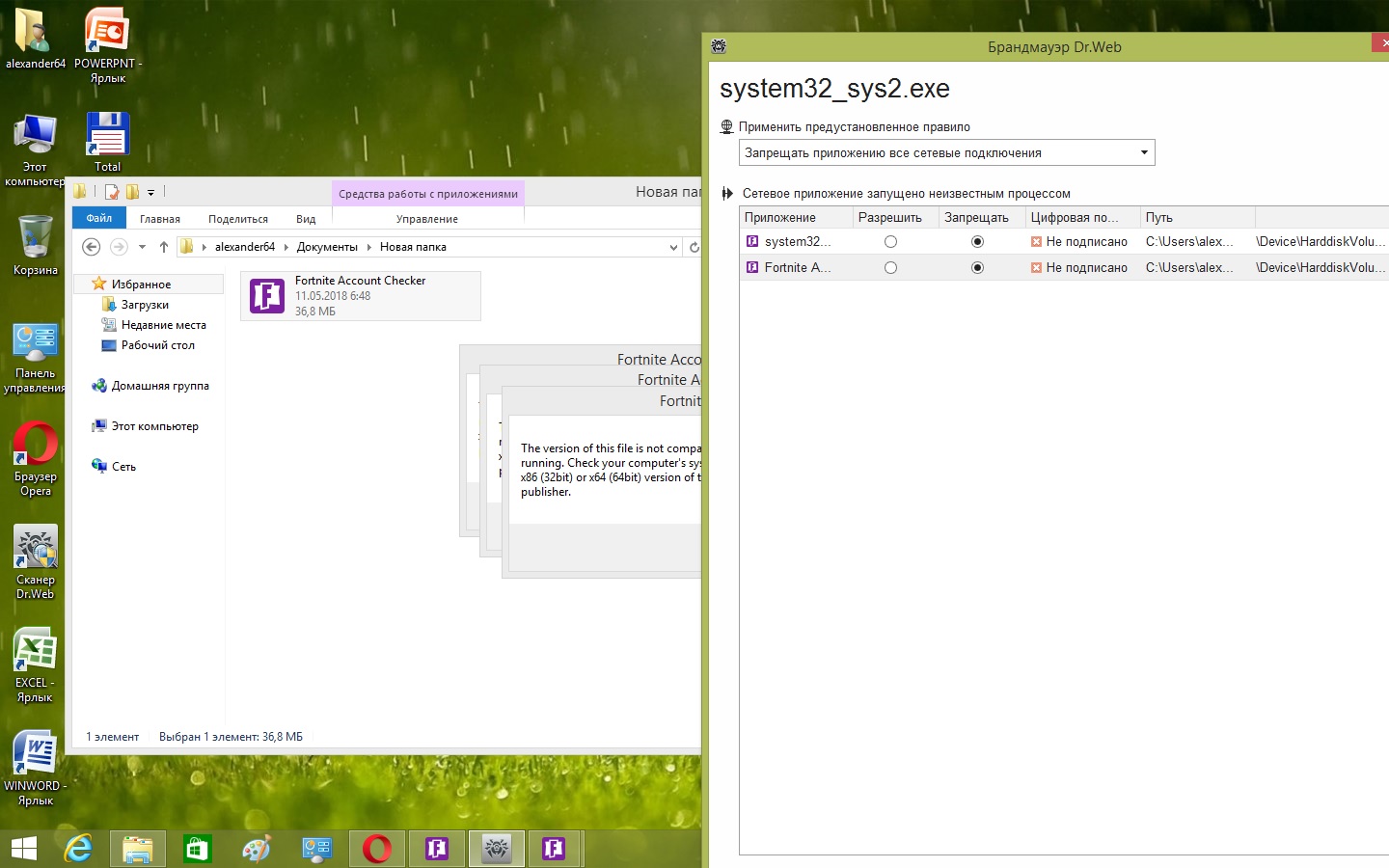Click the Fortnite A... application cell in the firewall list

point(797,268)
